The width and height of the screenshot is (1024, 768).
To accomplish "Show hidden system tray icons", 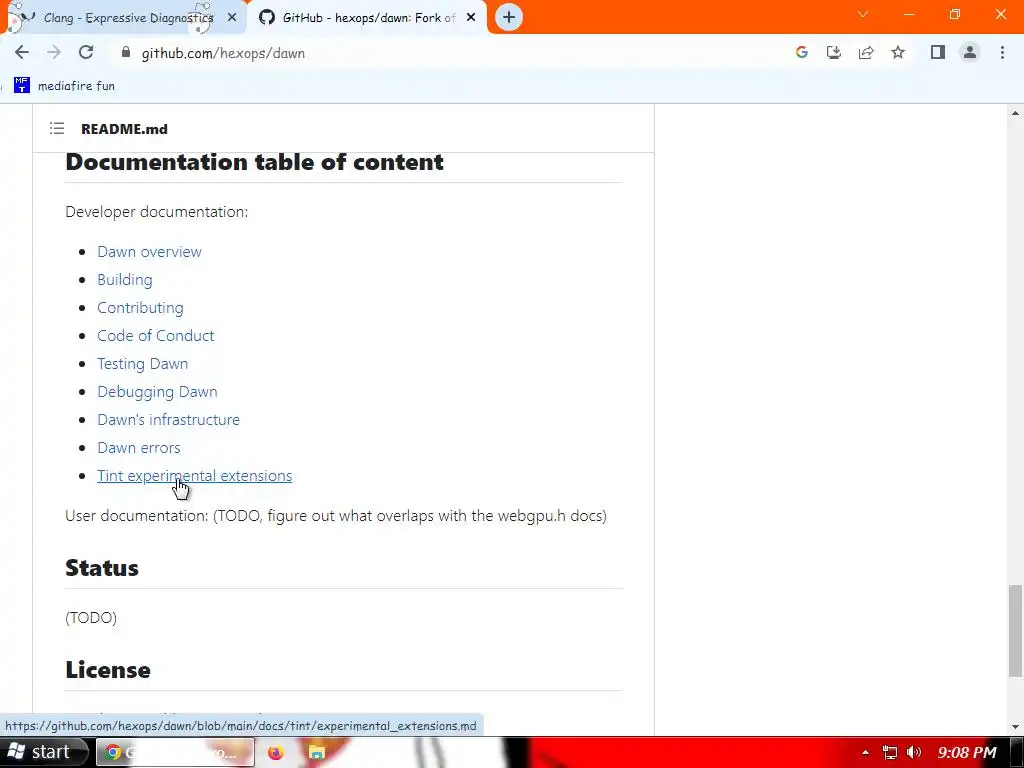I will click(x=865, y=752).
